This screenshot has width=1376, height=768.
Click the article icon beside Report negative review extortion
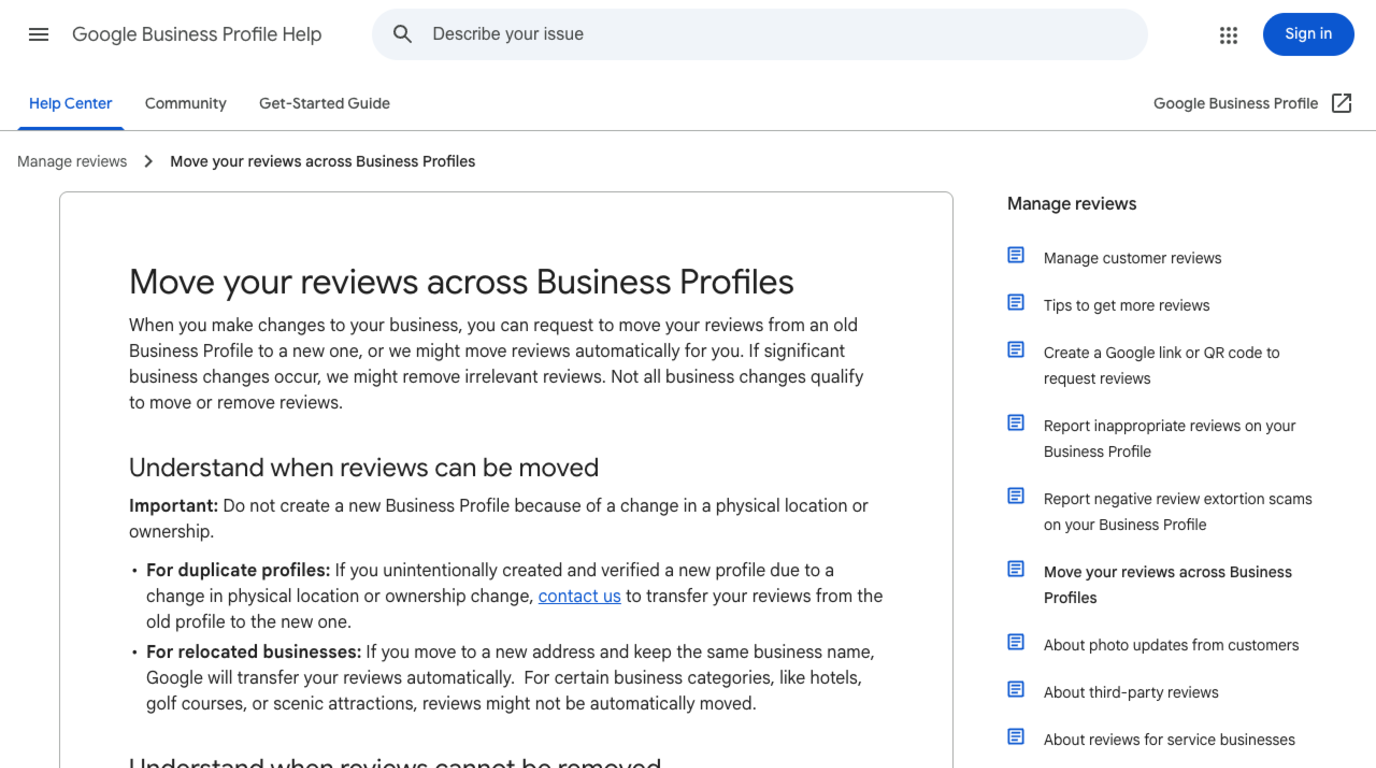tap(1016, 496)
